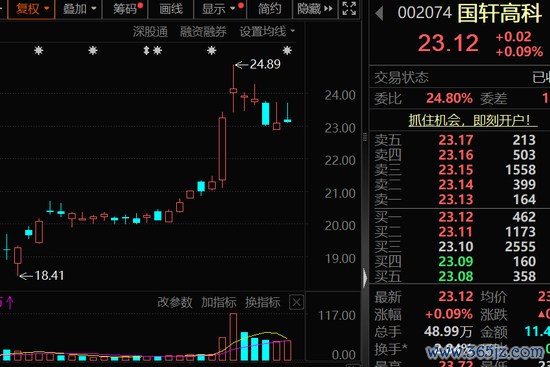
Task: Toggle fullscreen chart icon
Action: click(x=349, y=8)
